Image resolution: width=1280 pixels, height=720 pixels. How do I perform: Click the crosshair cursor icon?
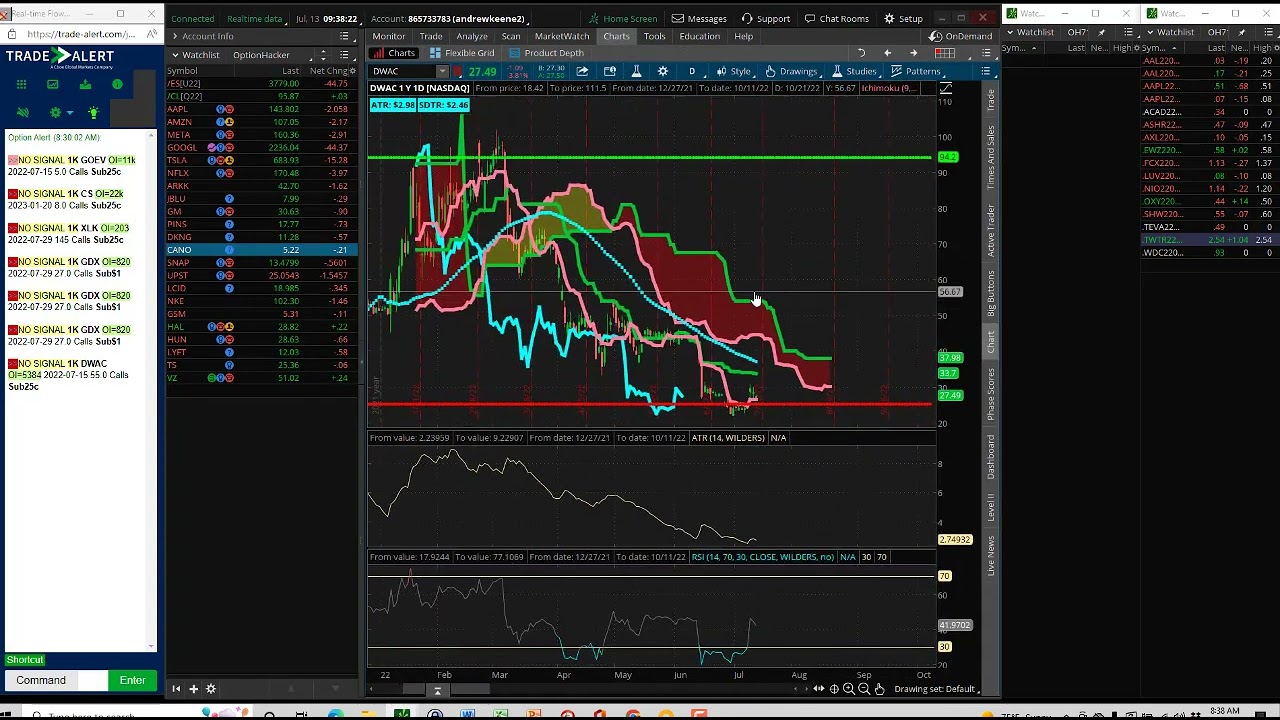[x=834, y=689]
